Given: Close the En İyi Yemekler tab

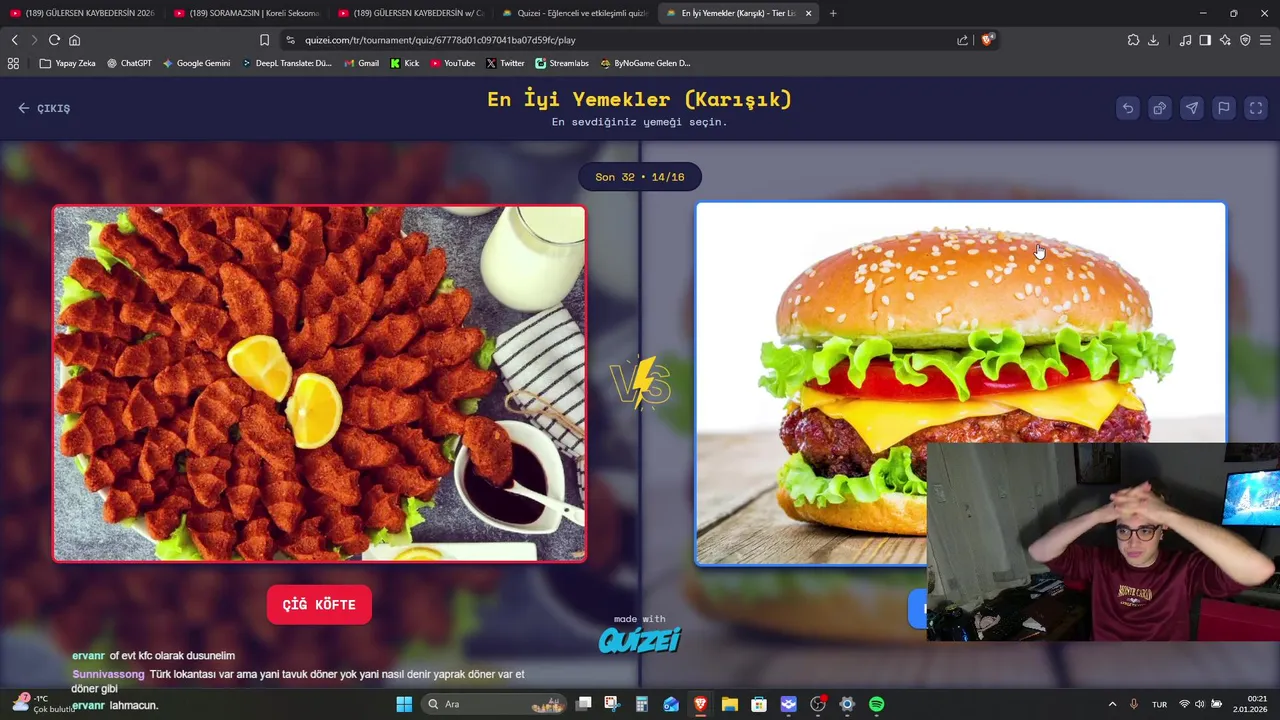Looking at the screenshot, I should tap(808, 13).
